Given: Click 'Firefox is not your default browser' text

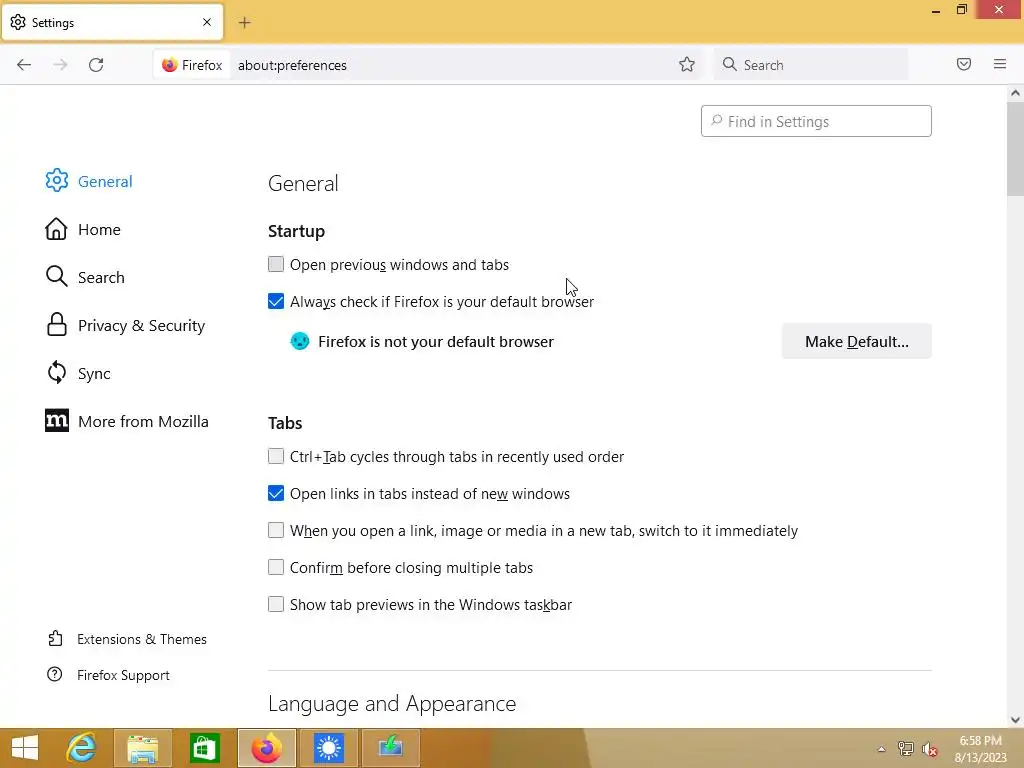Looking at the screenshot, I should pos(436,342).
